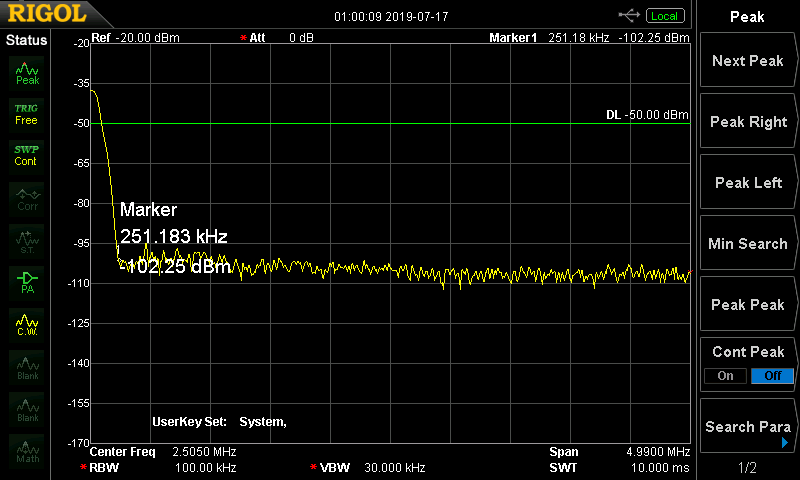Screen dimensions: 800x480
Task: Click the -170 axis label
Action: (79, 443)
